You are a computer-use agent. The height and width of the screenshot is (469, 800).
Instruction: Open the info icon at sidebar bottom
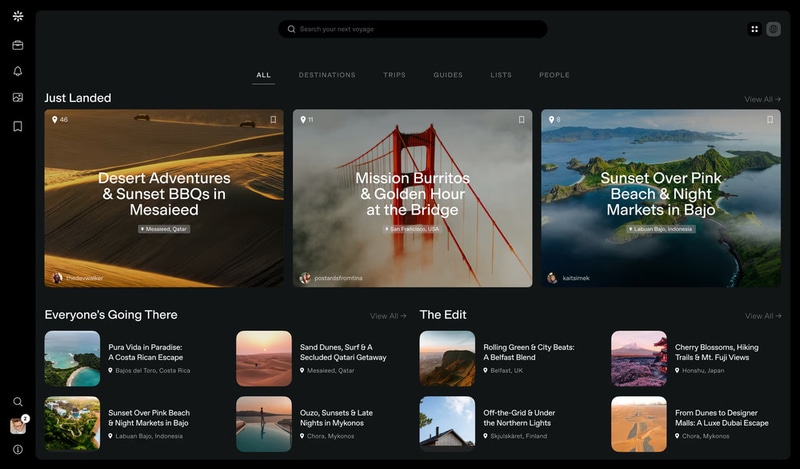17,450
